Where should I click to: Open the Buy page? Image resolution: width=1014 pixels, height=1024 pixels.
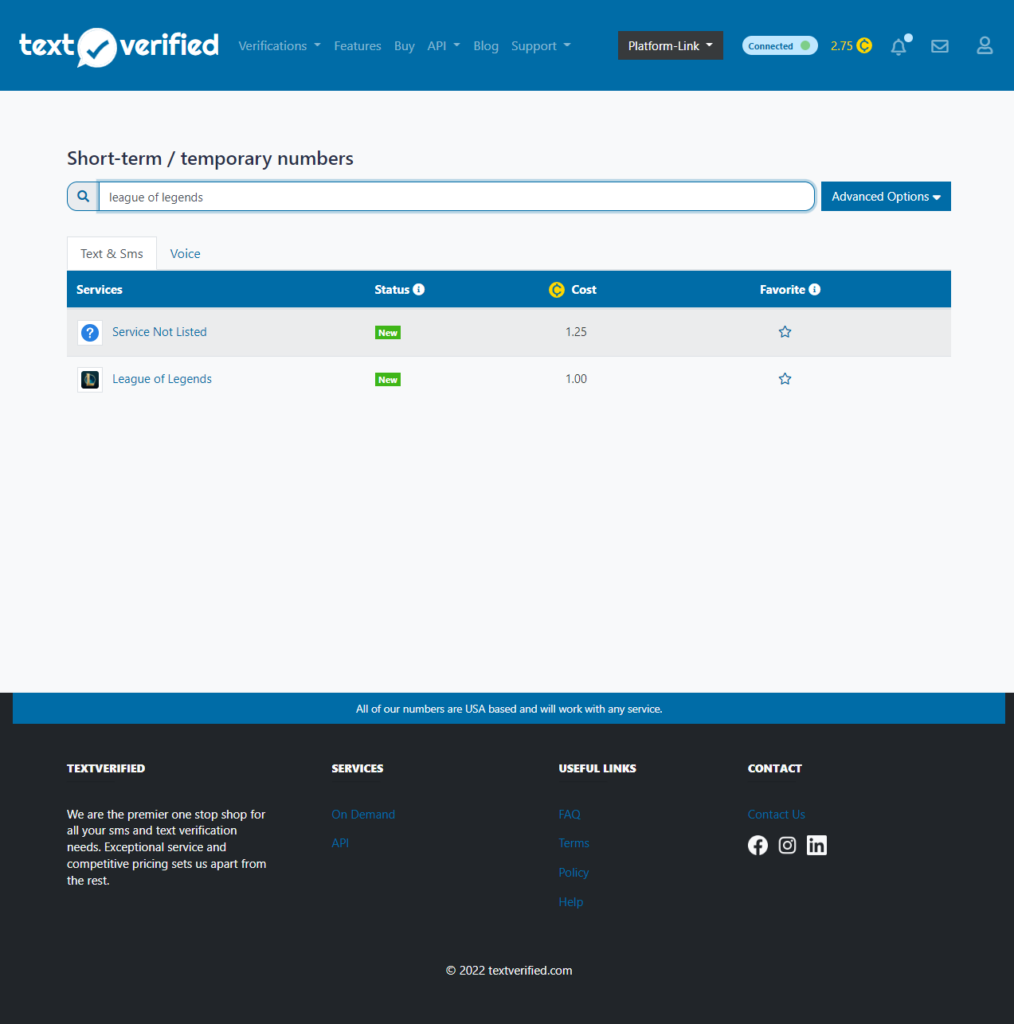point(404,46)
